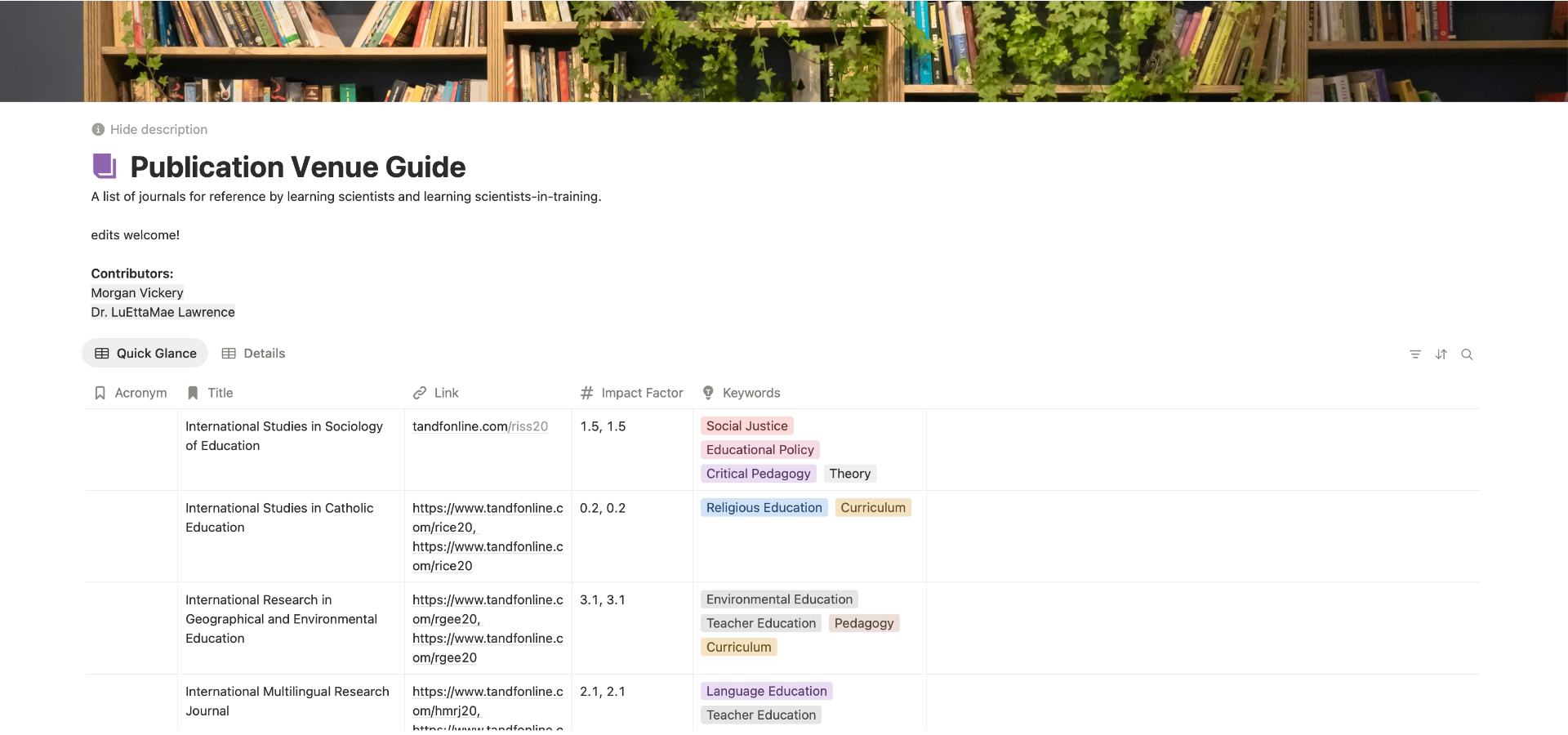This screenshot has height=735, width=1568.
Task: Click the bookshelf cover image
Action: click(x=784, y=51)
